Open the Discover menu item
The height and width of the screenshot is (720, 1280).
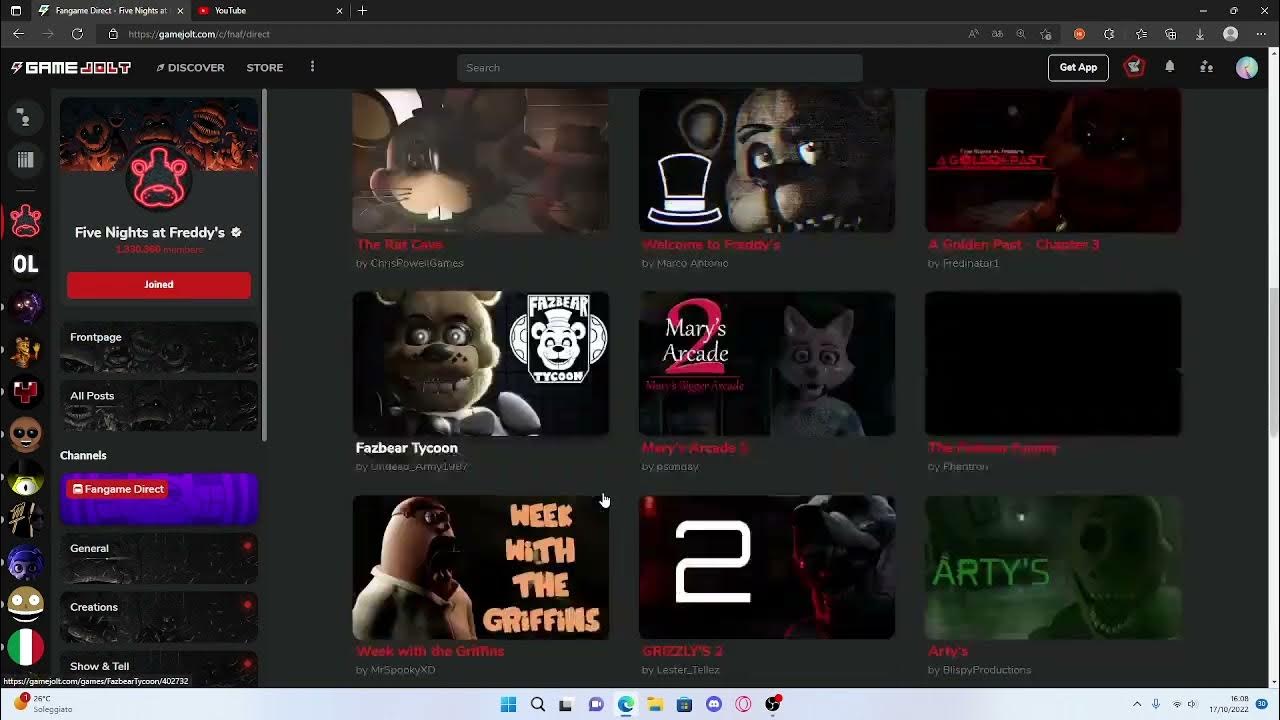click(x=190, y=67)
